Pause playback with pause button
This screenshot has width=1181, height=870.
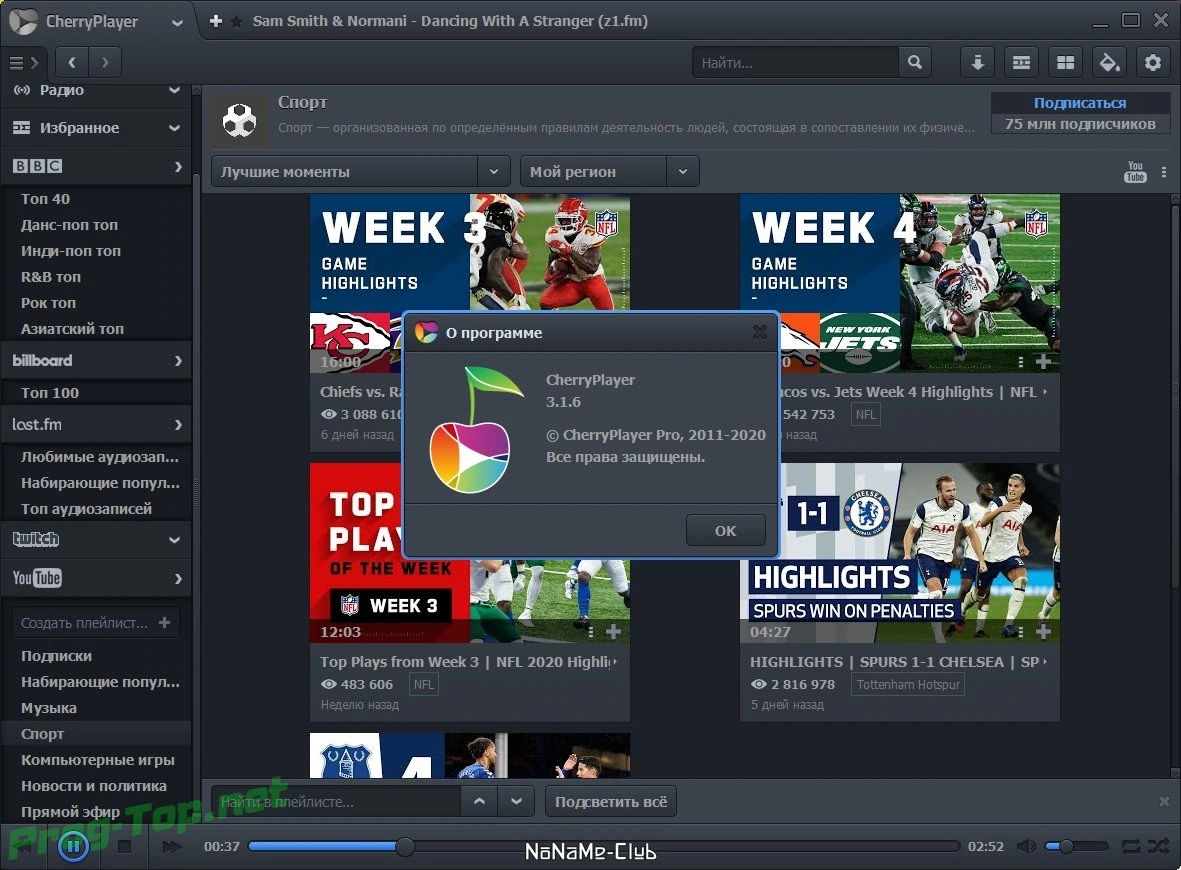click(73, 847)
